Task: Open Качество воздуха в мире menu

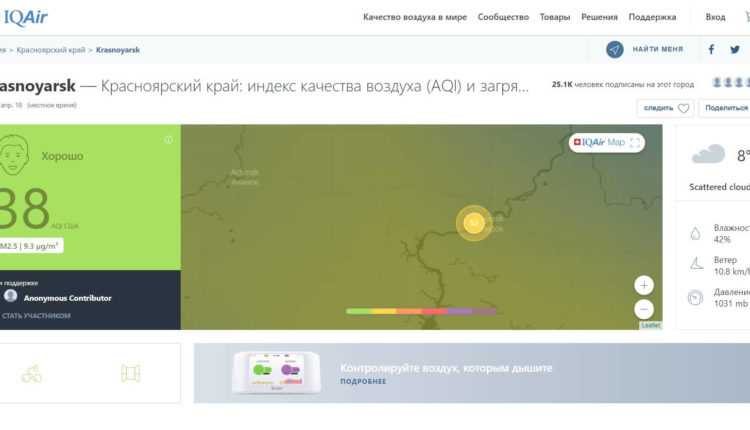Action: pos(415,17)
